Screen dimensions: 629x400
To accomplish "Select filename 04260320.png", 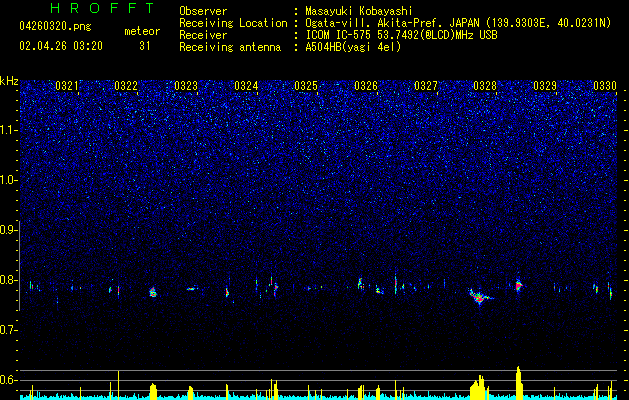I will [55, 26].
